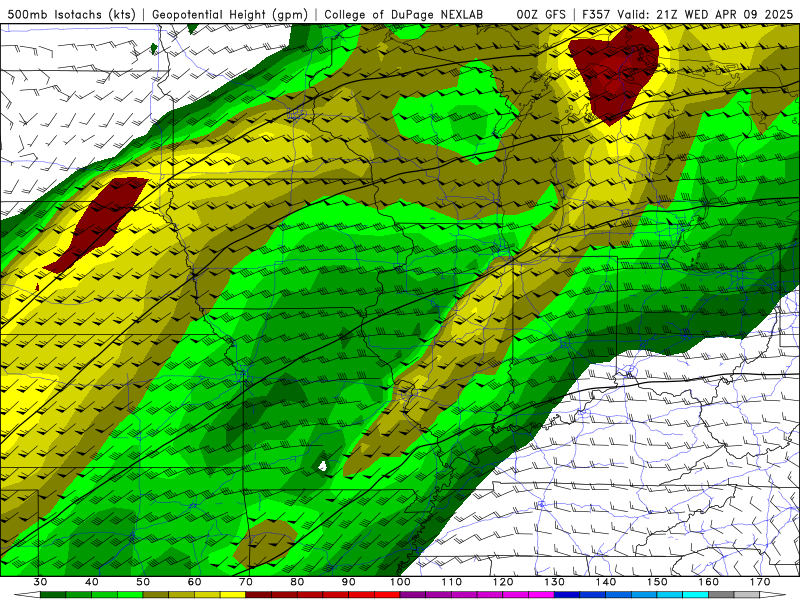Click the left arrow end of color bar
This screenshot has width=800, height=600.
pos(27,595)
